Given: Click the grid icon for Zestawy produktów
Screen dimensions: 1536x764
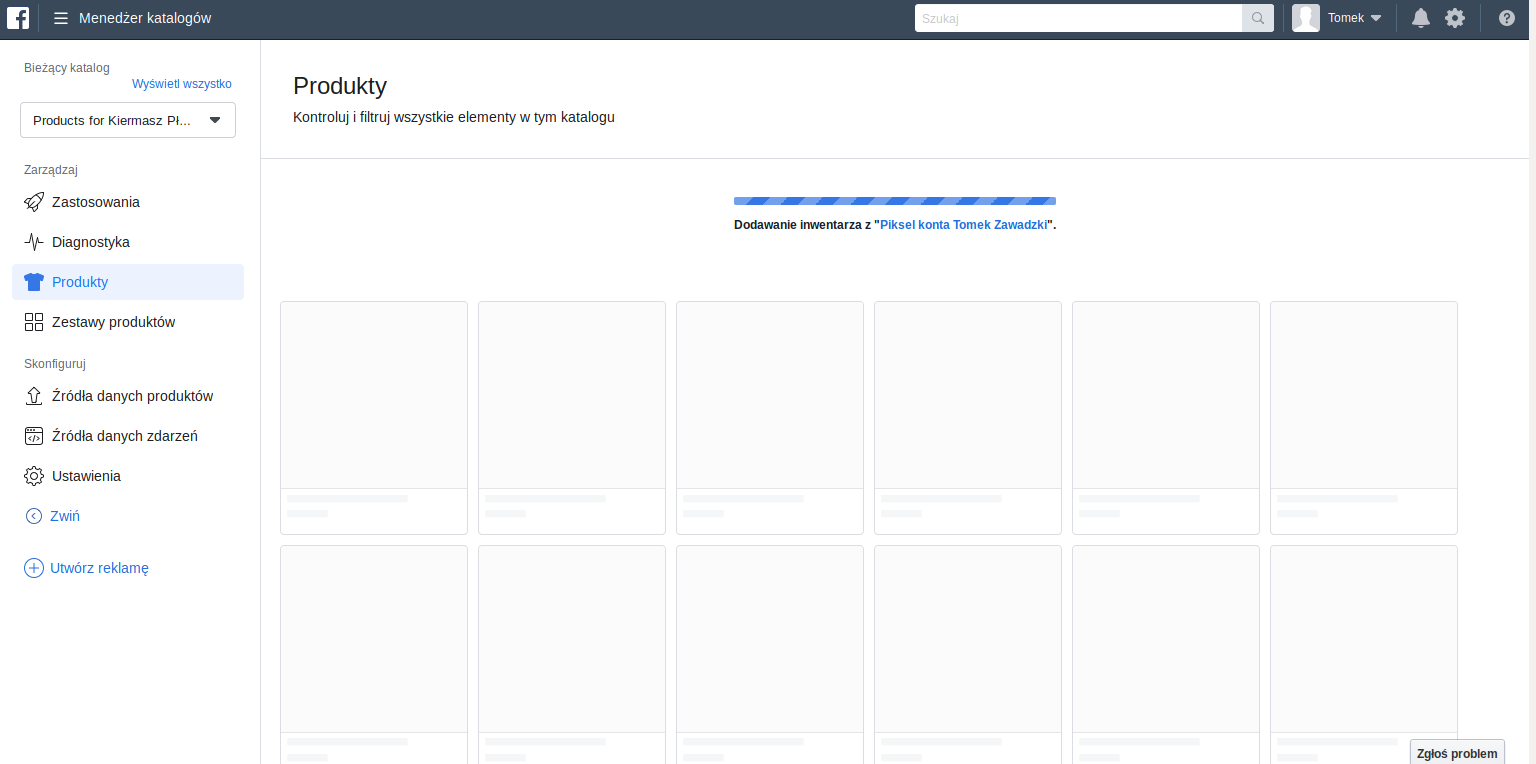Looking at the screenshot, I should pos(34,322).
